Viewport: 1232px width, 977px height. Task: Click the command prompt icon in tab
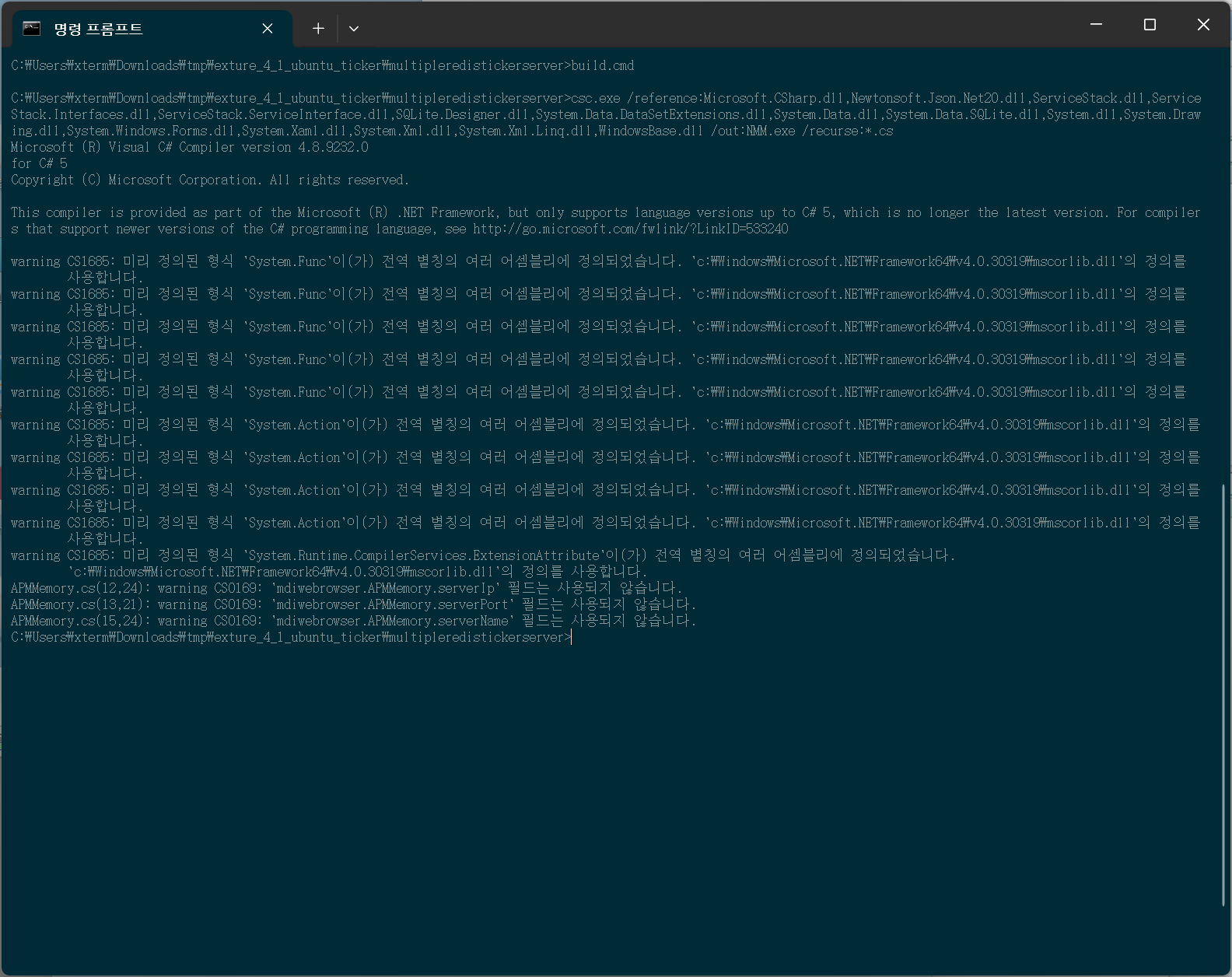click(32, 29)
